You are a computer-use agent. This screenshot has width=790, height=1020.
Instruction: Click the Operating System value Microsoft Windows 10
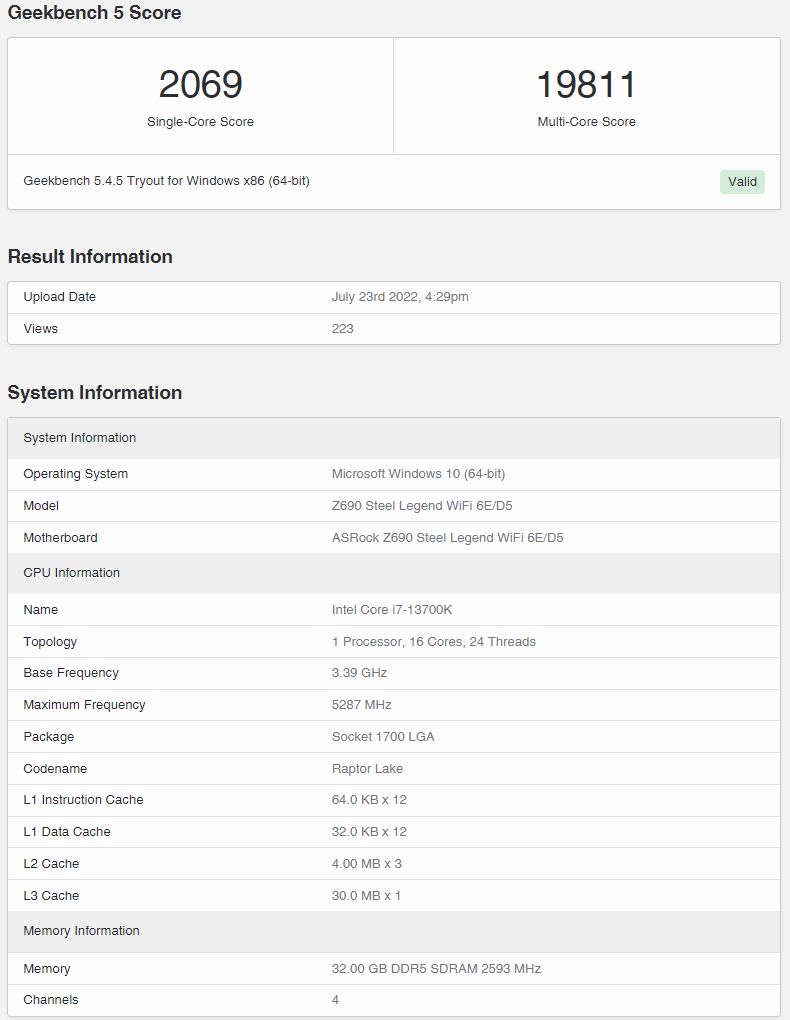[418, 474]
